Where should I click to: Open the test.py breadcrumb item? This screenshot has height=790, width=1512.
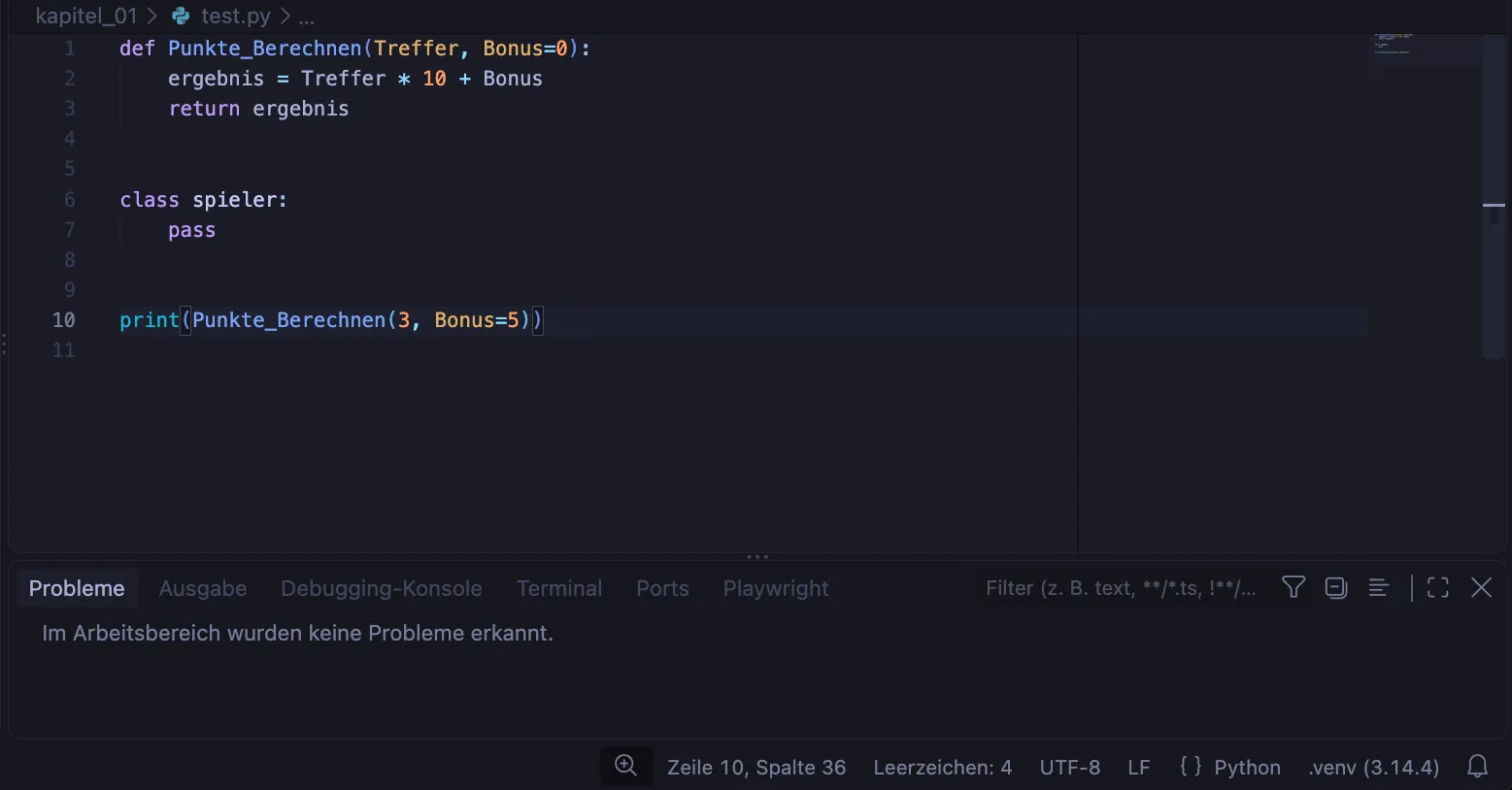tap(236, 16)
